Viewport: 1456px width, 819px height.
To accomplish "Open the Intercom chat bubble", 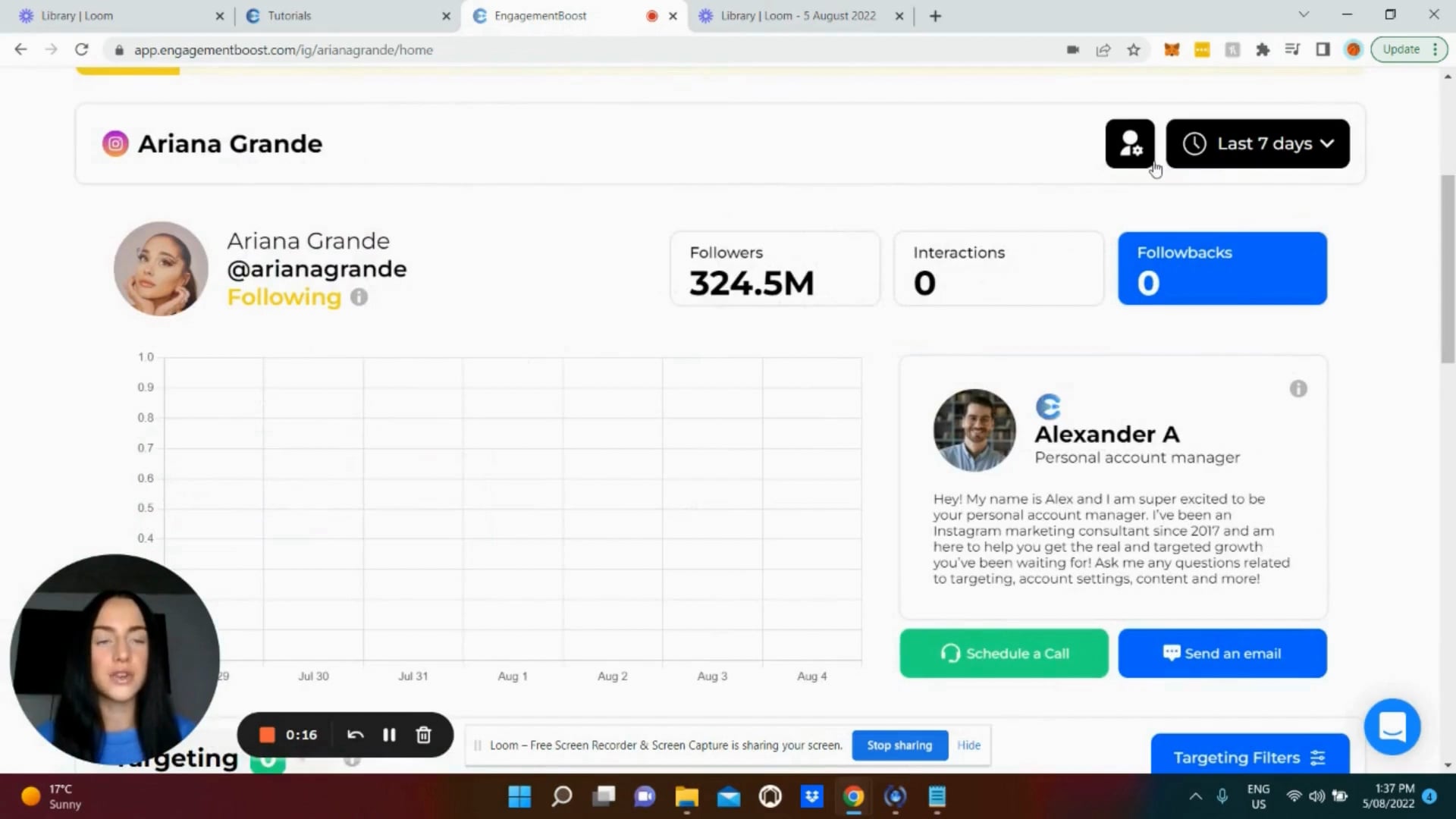I will click(x=1392, y=726).
